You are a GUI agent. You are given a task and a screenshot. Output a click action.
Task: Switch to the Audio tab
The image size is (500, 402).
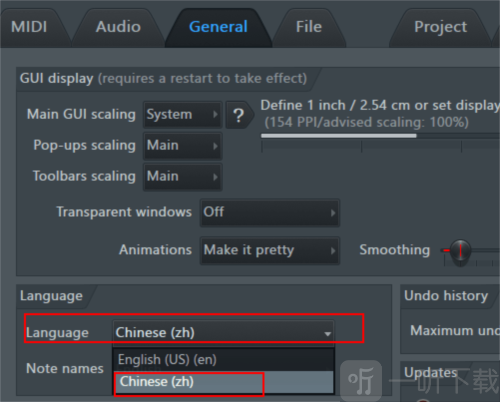pyautogui.click(x=118, y=27)
